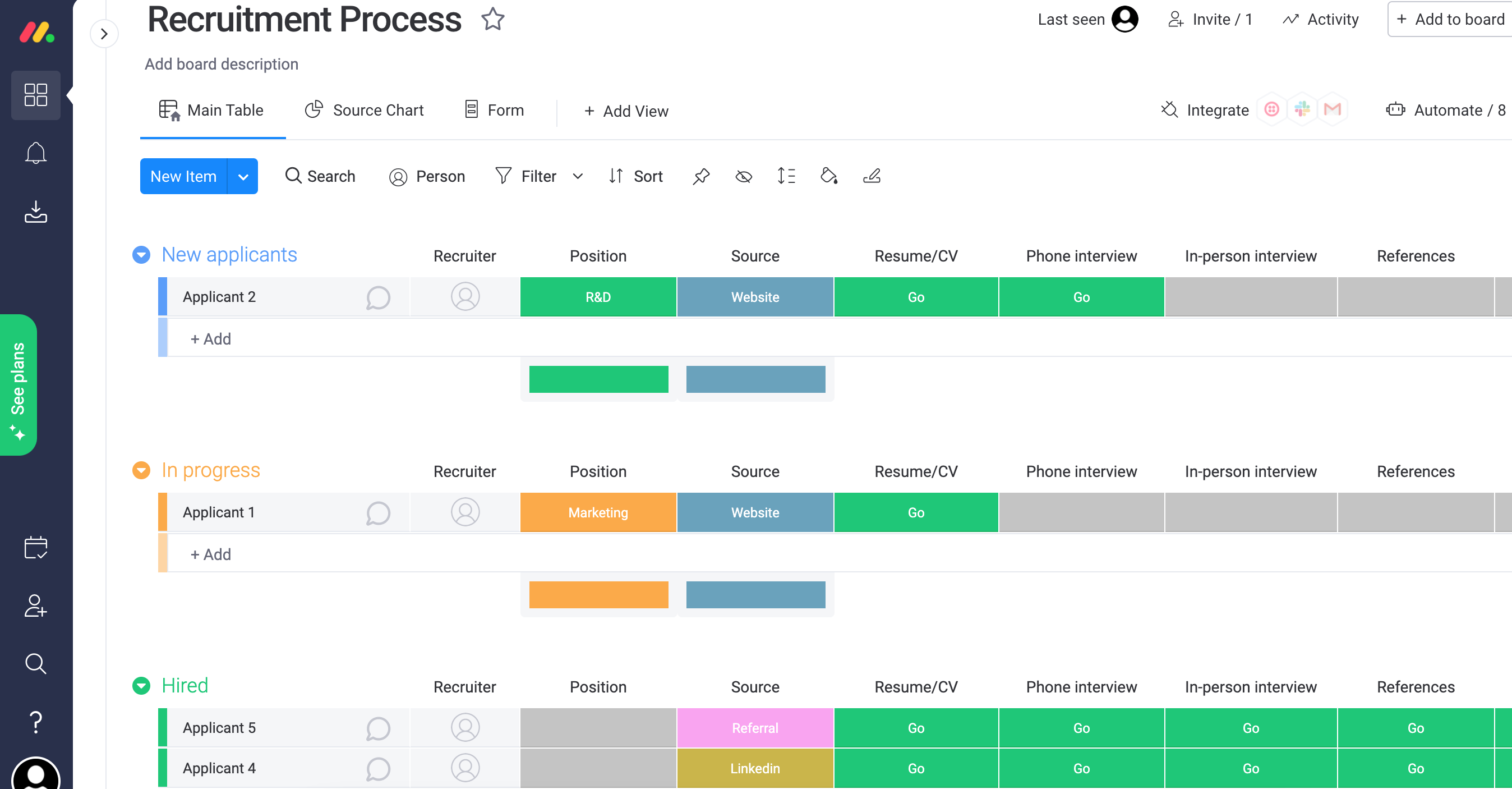
Task: Open the row height icon
Action: coord(786,176)
